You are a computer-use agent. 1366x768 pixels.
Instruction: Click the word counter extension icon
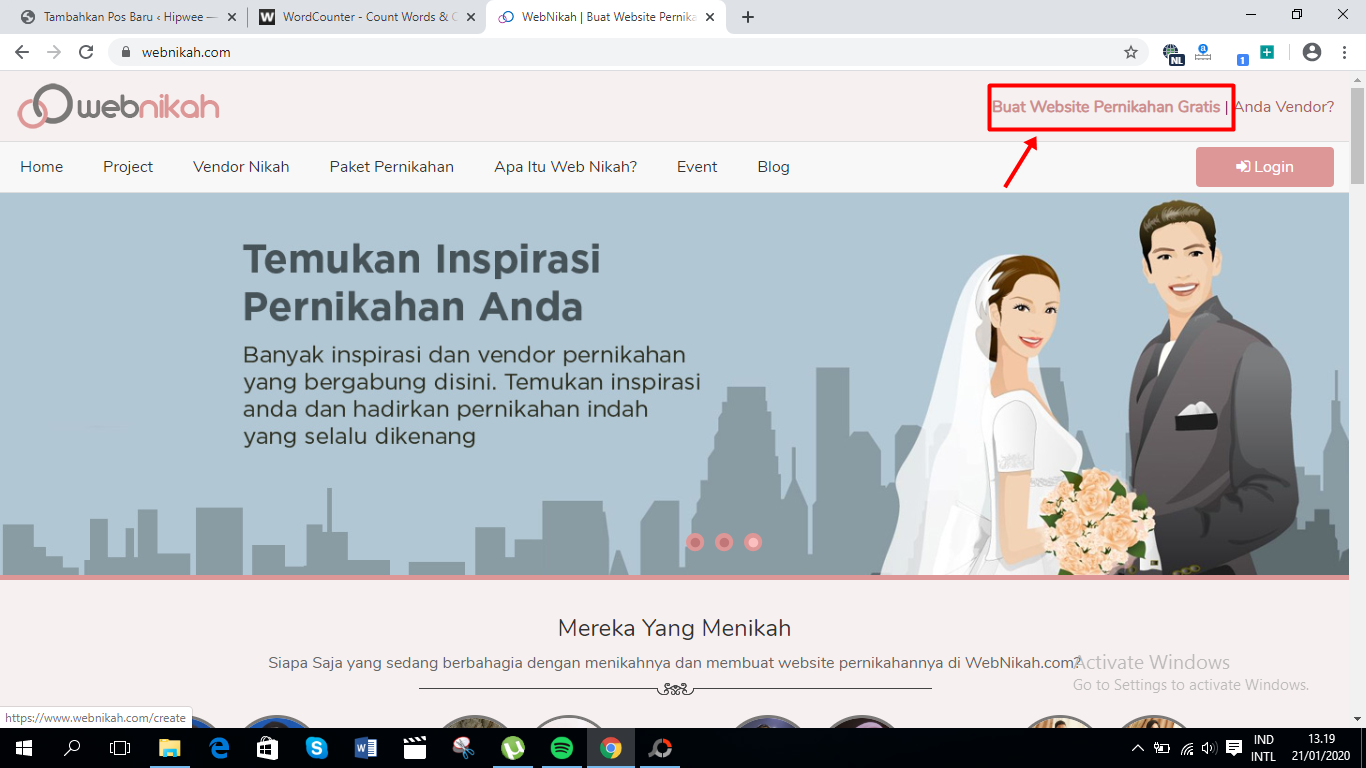click(1201, 51)
